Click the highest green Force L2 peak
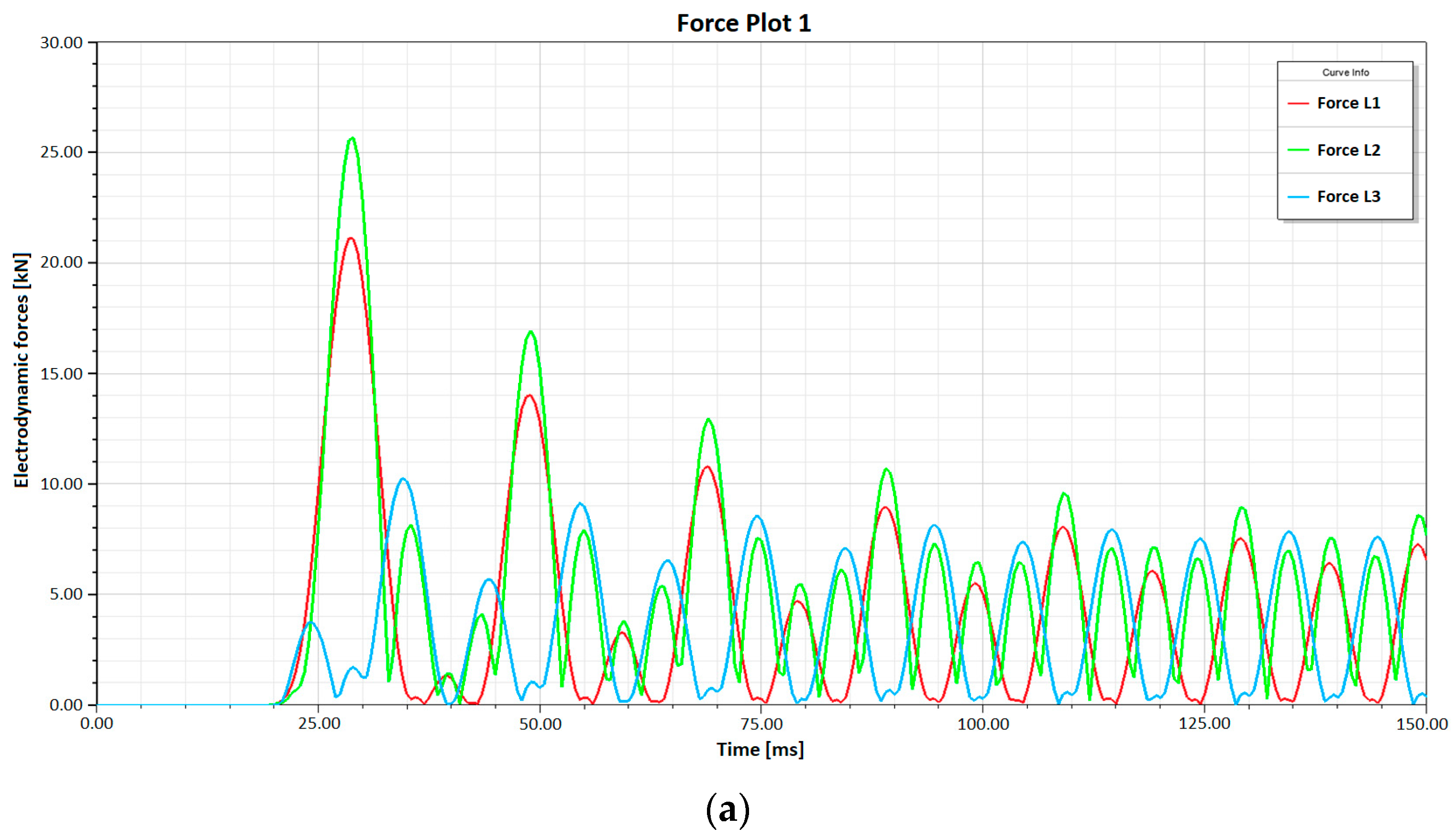This screenshot has height=838, width=1456. click(353, 138)
